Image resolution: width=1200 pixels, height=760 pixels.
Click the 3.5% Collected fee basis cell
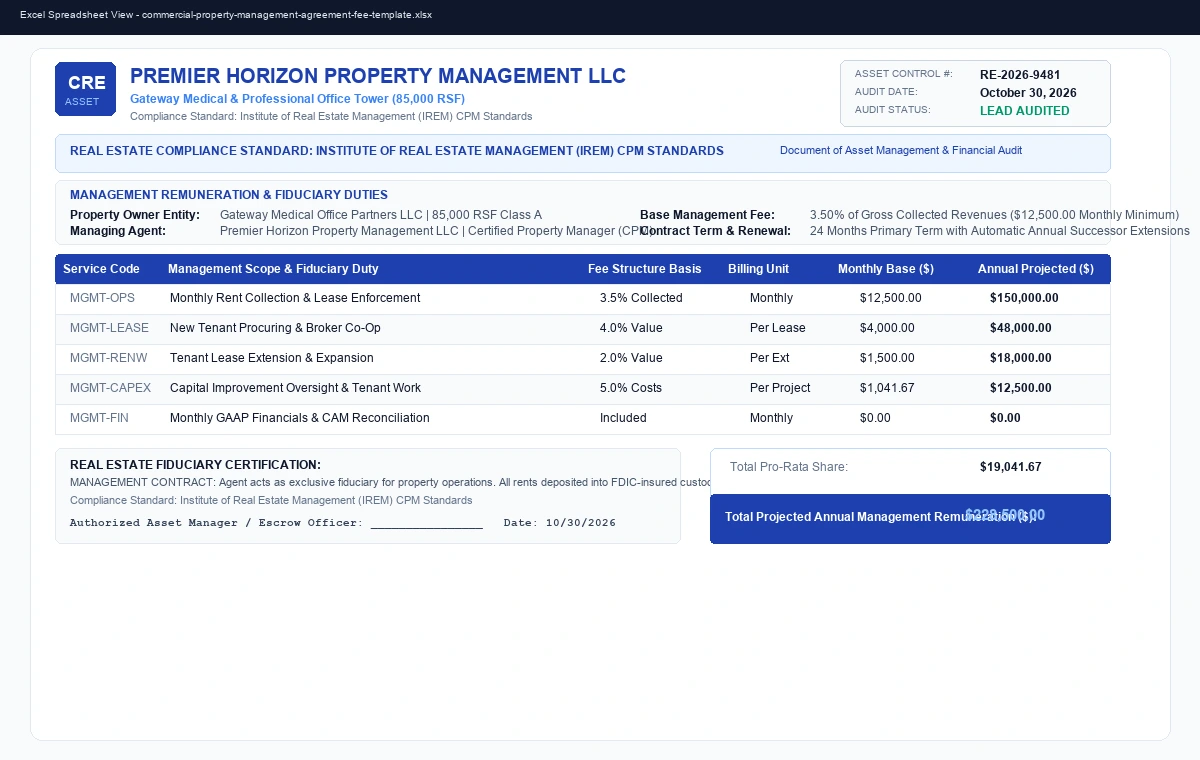pos(641,298)
